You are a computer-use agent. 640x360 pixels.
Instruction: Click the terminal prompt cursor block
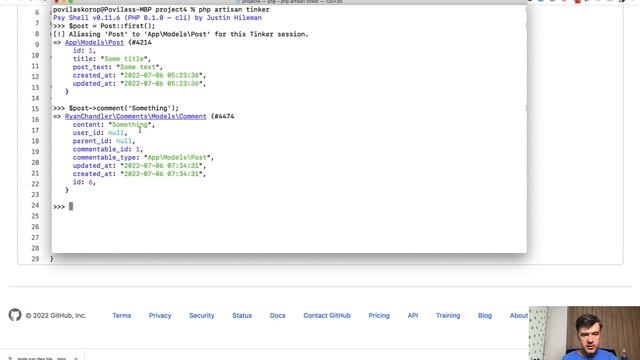click(x=71, y=207)
